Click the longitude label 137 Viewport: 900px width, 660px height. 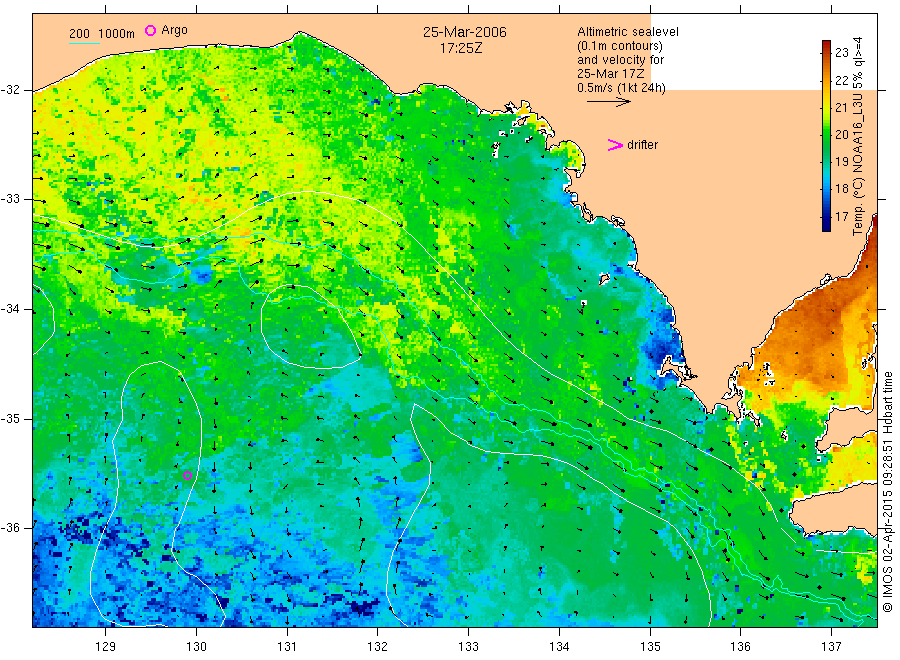point(831,647)
